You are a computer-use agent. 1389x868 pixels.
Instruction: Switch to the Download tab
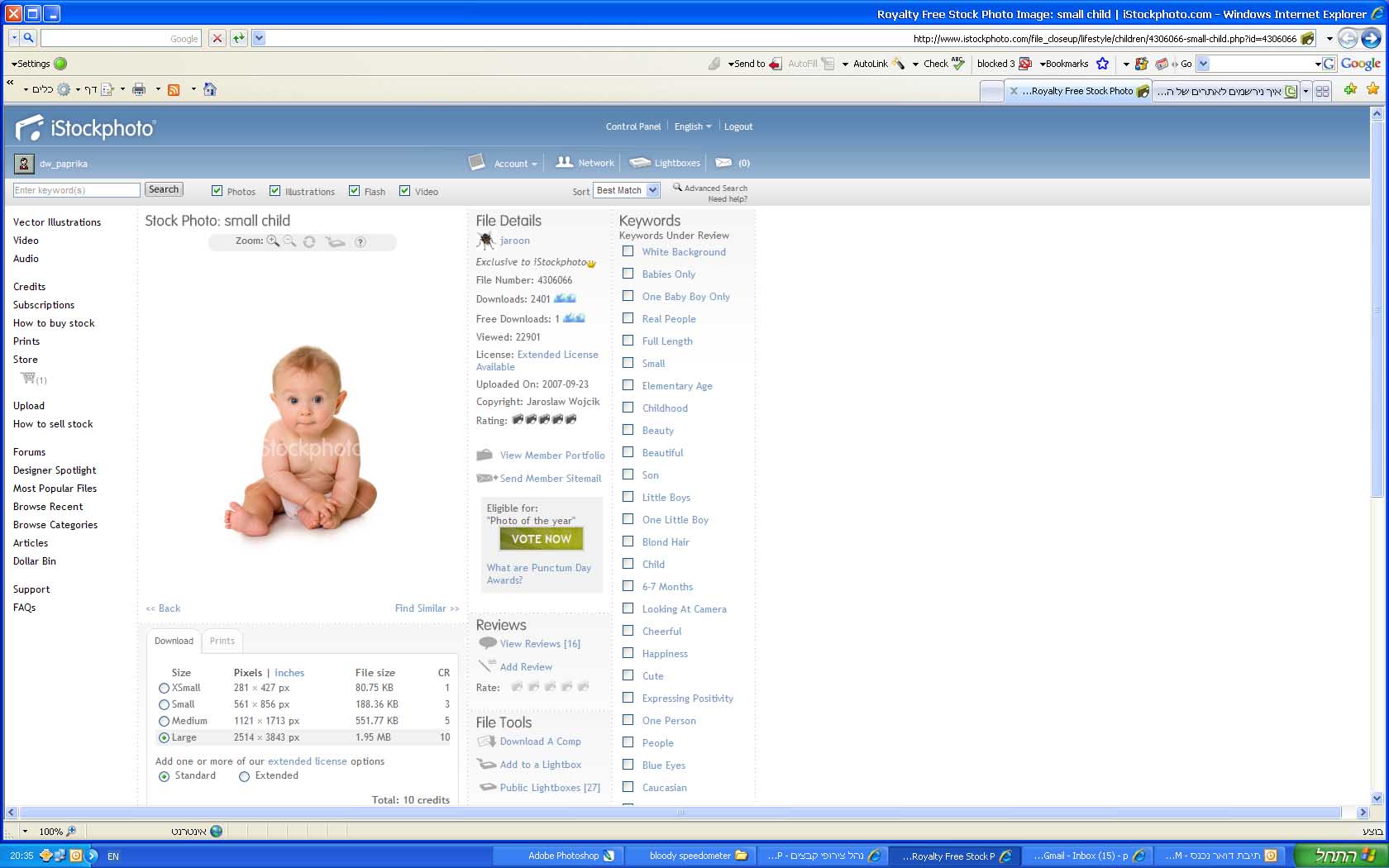point(174,641)
